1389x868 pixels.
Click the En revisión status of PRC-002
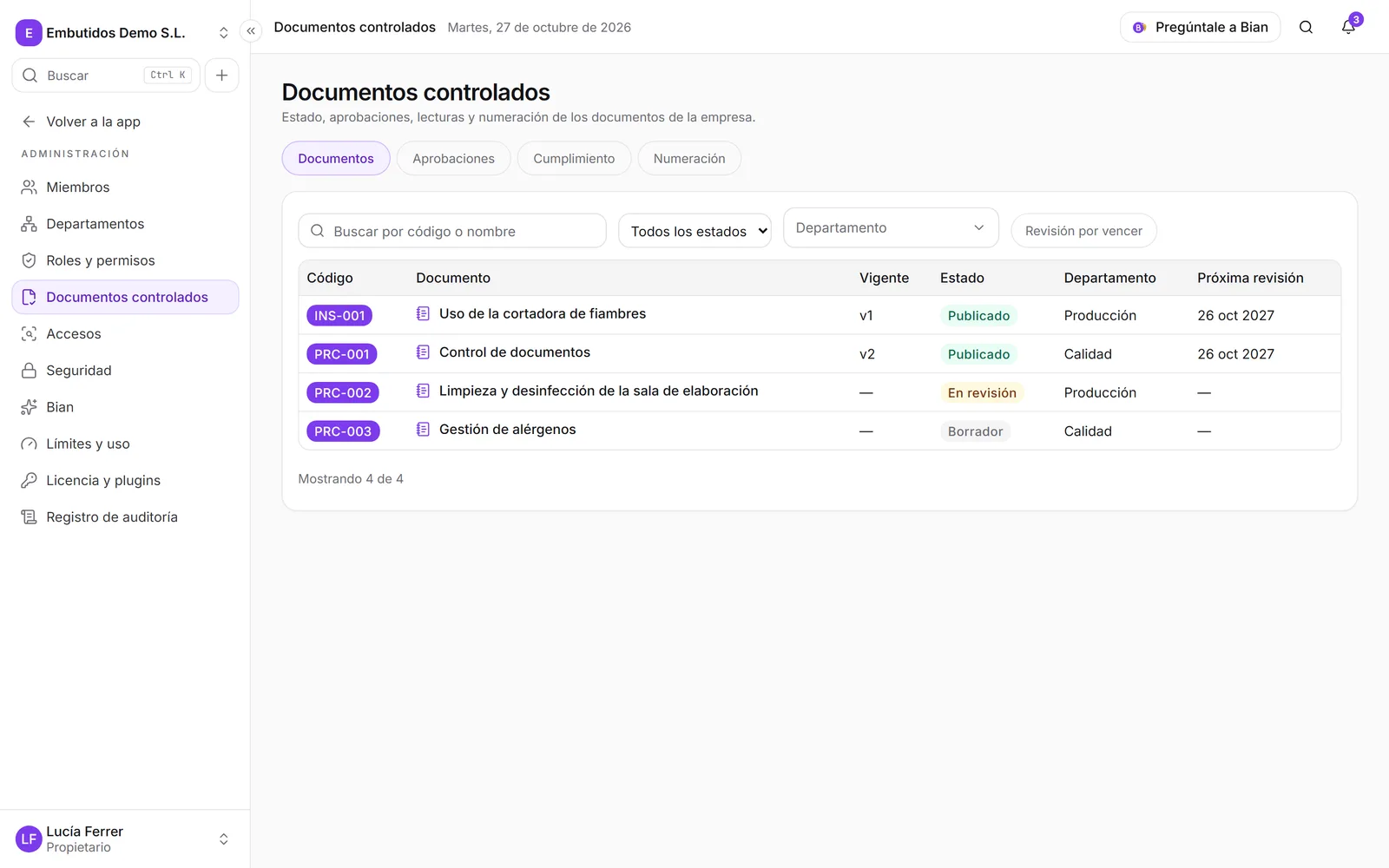pyautogui.click(x=982, y=393)
